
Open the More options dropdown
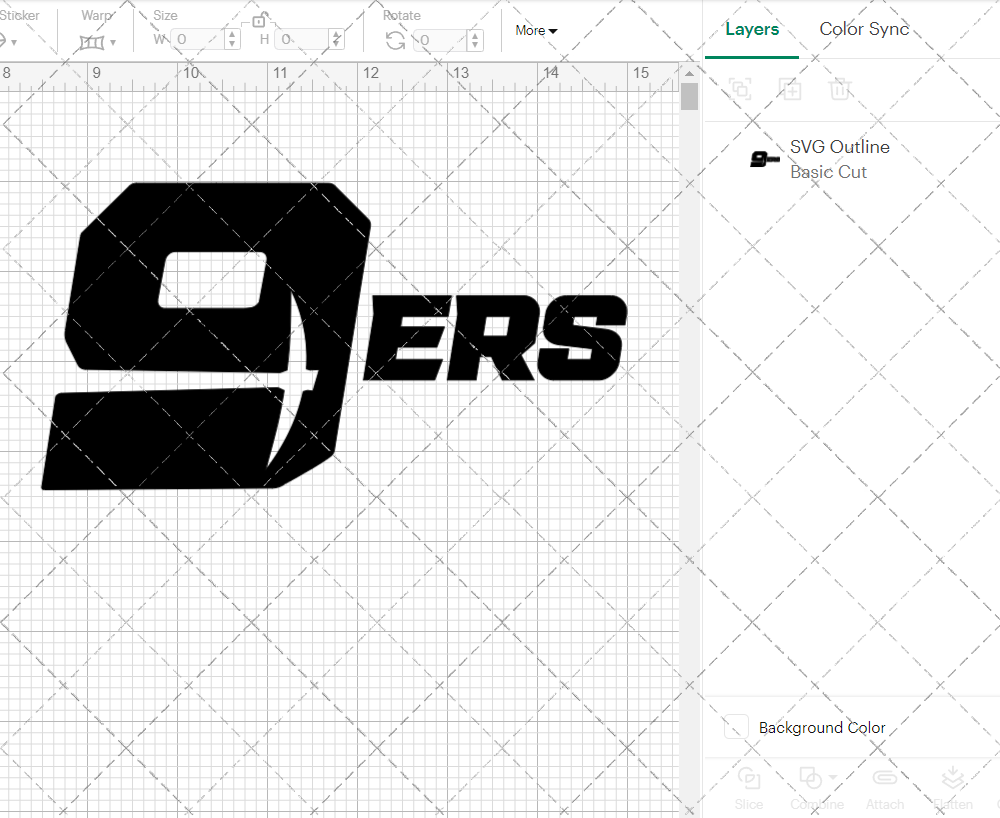(x=536, y=30)
